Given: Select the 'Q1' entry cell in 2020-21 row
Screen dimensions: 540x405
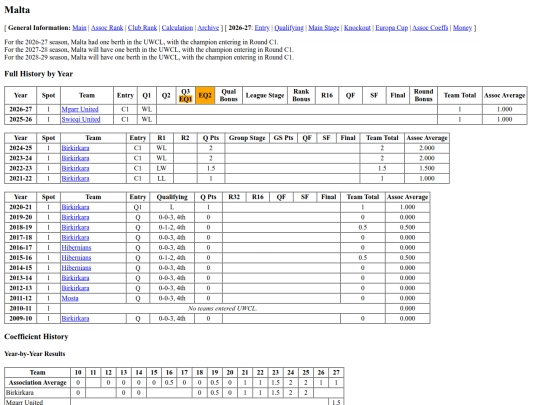Looking at the screenshot, I should (x=138, y=207).
